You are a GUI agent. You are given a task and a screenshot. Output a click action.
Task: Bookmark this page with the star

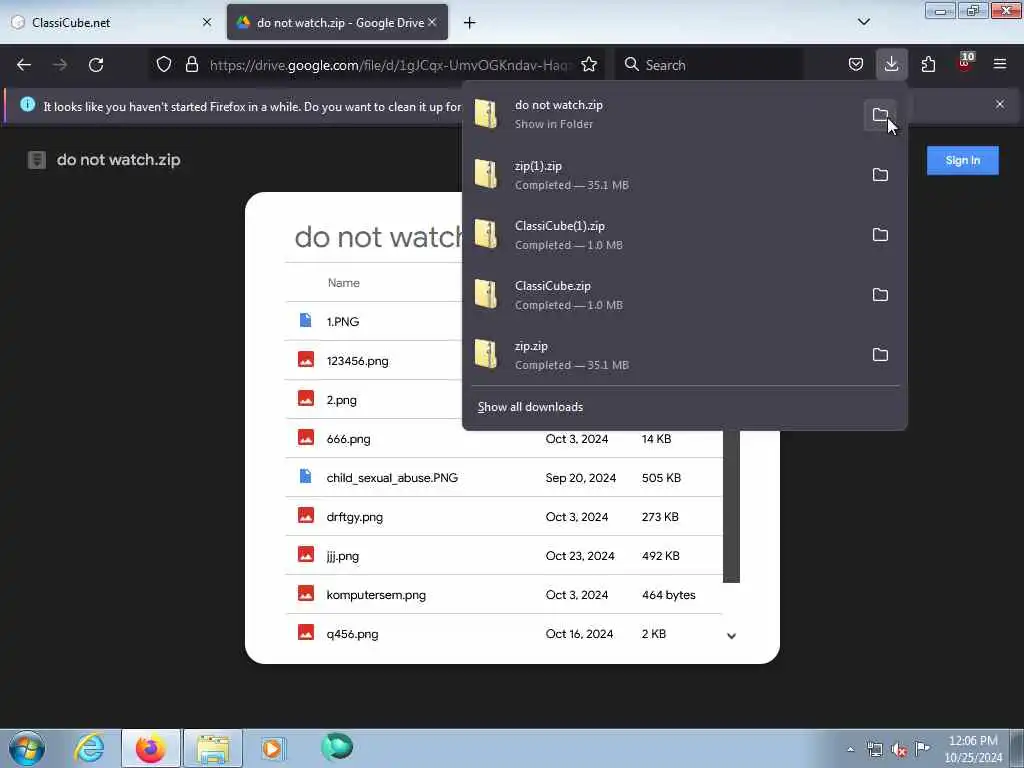[589, 65]
